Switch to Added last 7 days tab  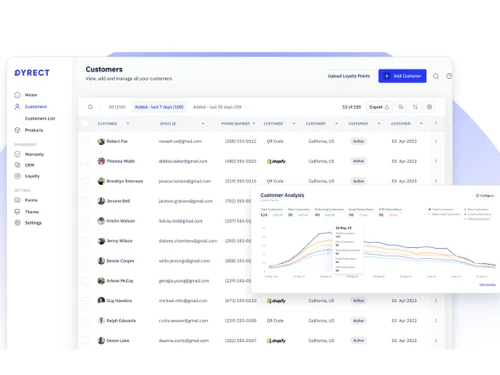159,107
